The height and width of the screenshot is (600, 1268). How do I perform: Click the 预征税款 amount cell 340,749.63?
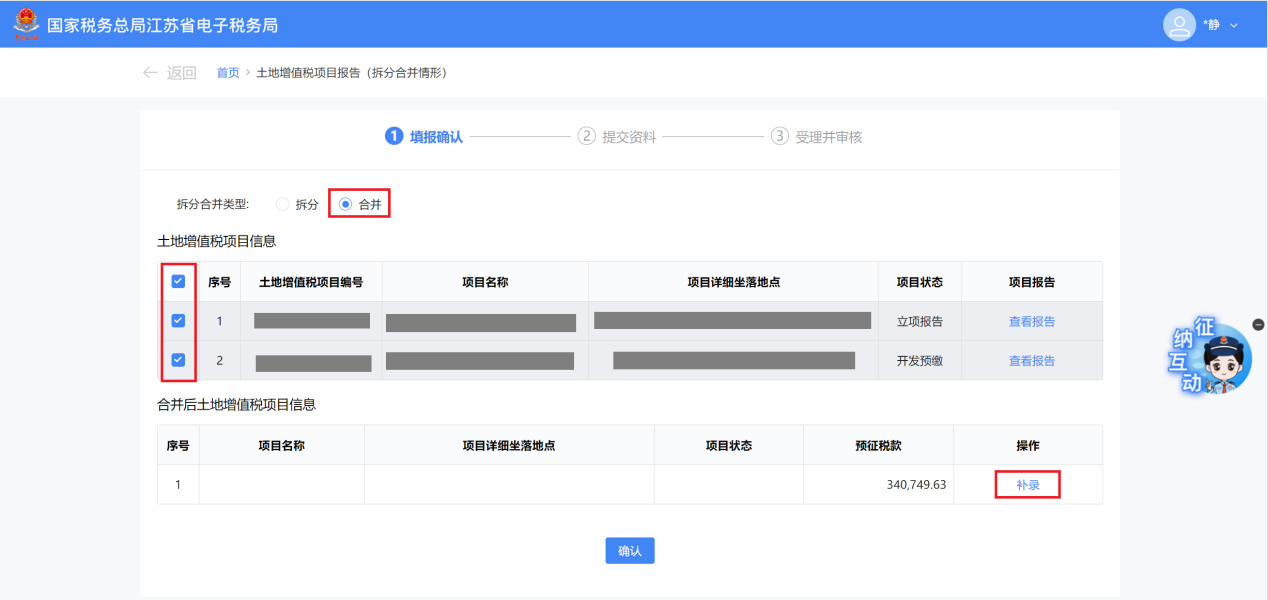(x=915, y=485)
